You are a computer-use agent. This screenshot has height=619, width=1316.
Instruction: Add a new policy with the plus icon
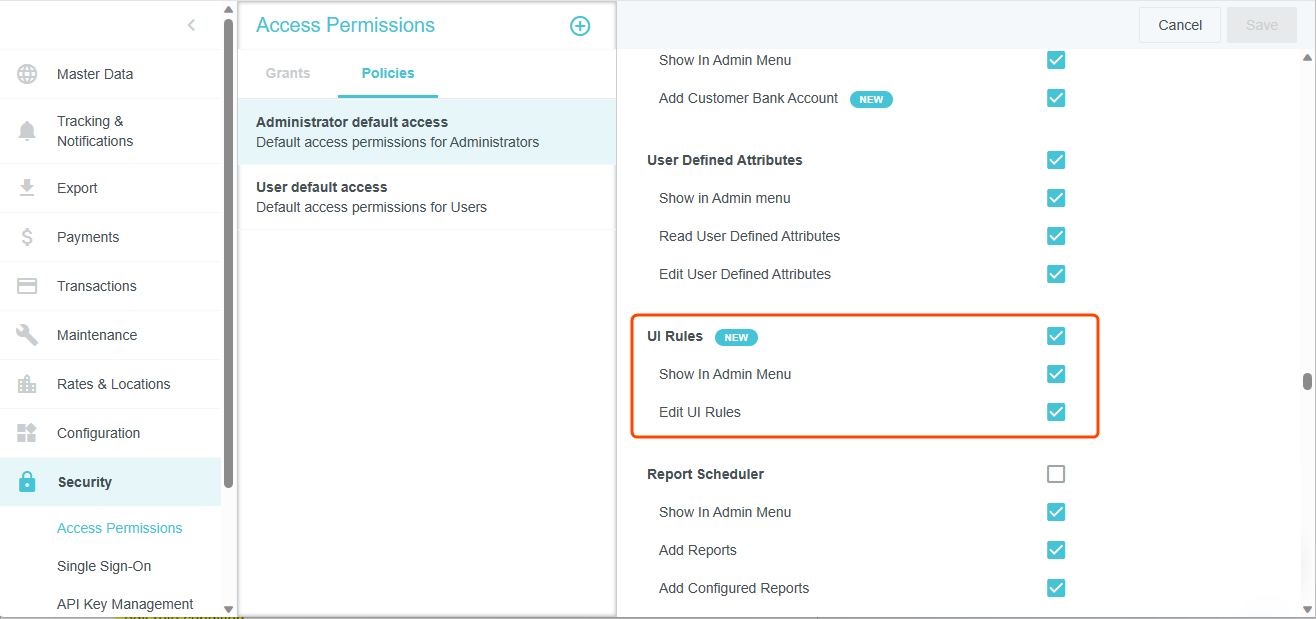[580, 26]
